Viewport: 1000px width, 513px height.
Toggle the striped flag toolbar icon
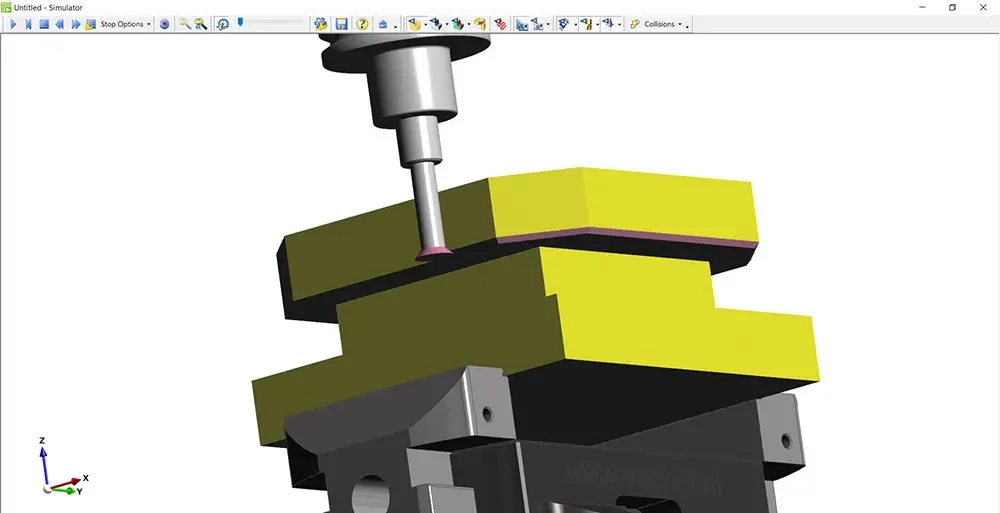(500, 24)
